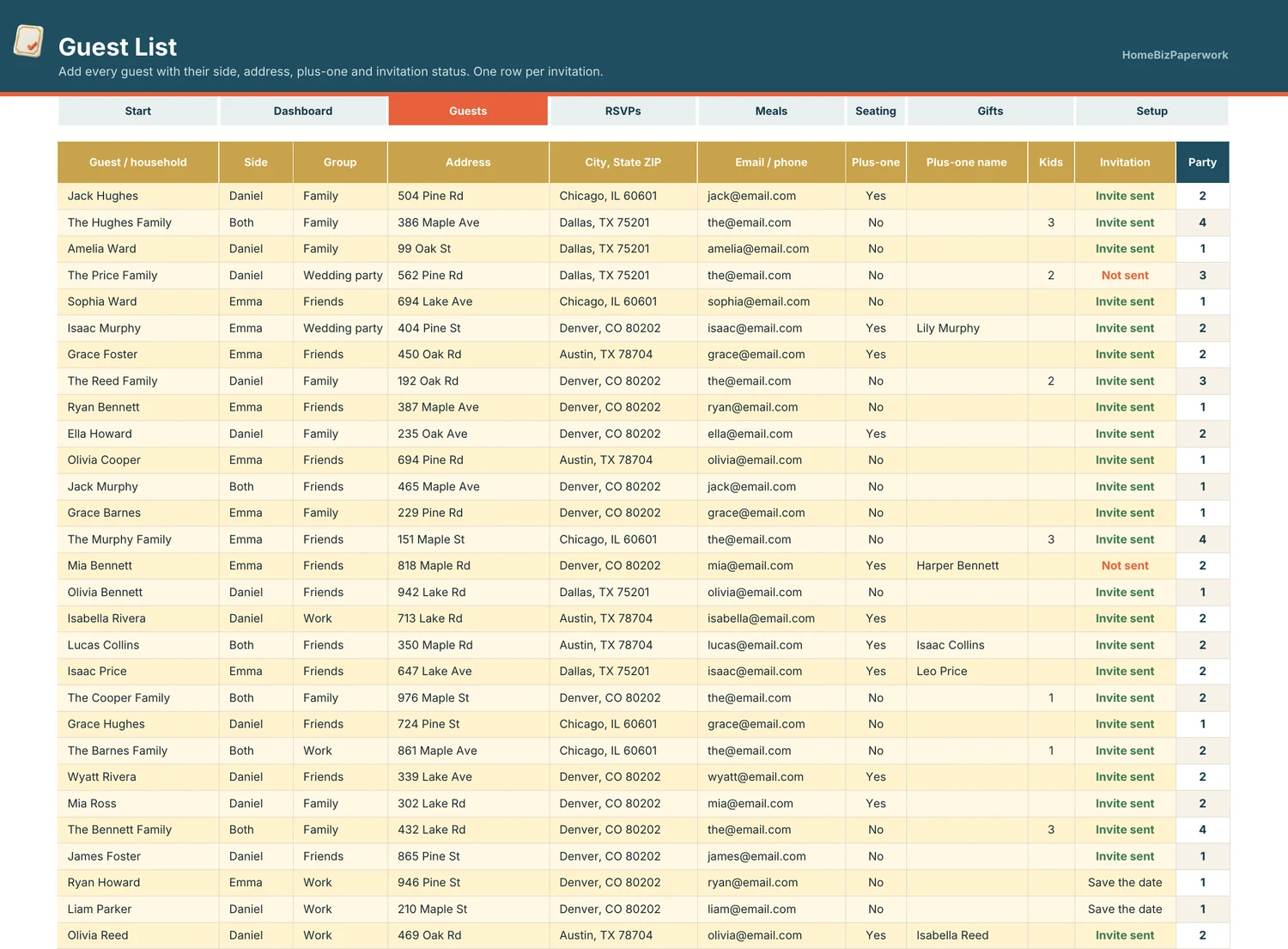Switch to the Seating tab
The image size is (1288, 949).
(876, 111)
